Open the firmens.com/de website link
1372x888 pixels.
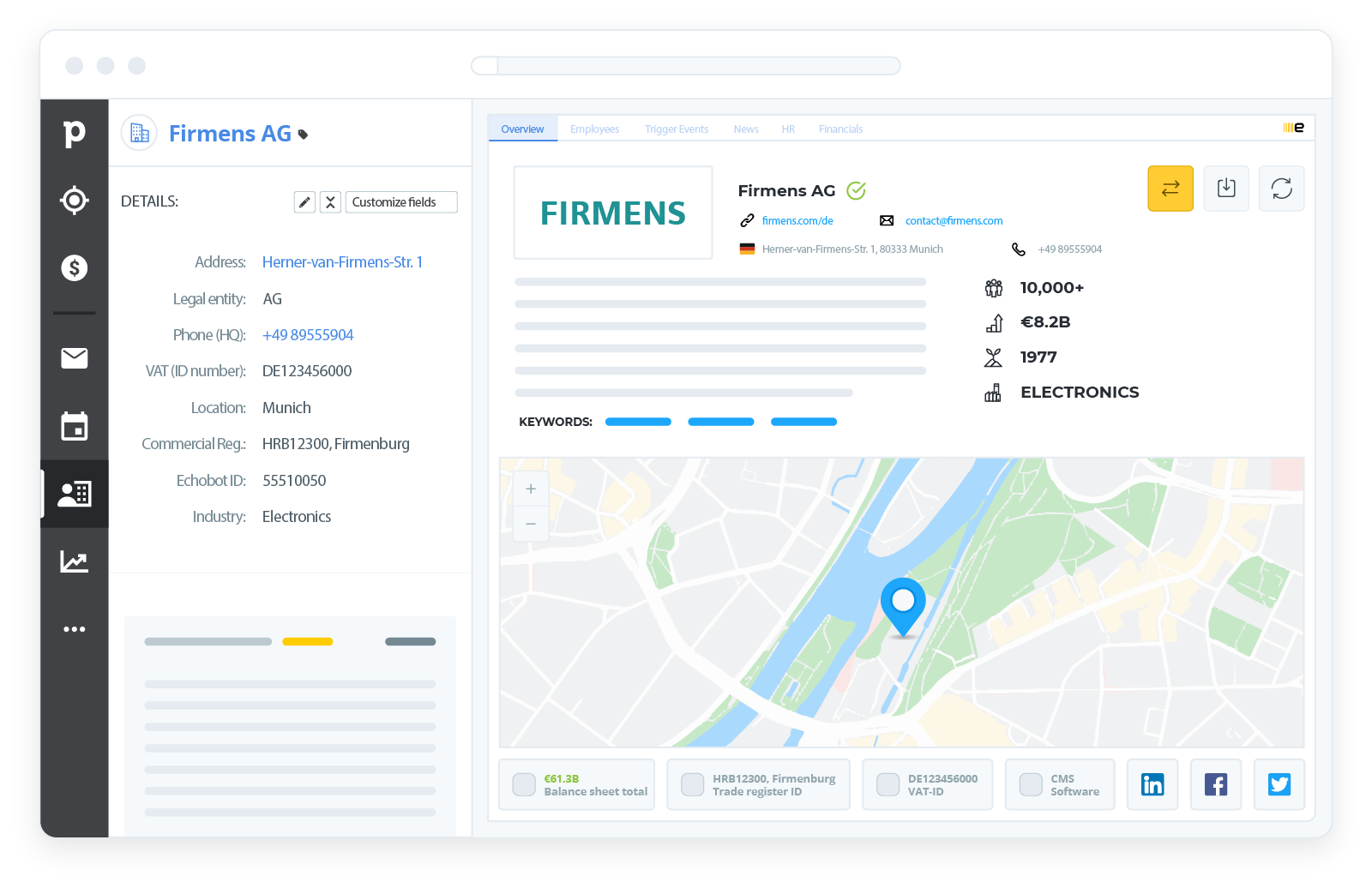[x=797, y=220]
